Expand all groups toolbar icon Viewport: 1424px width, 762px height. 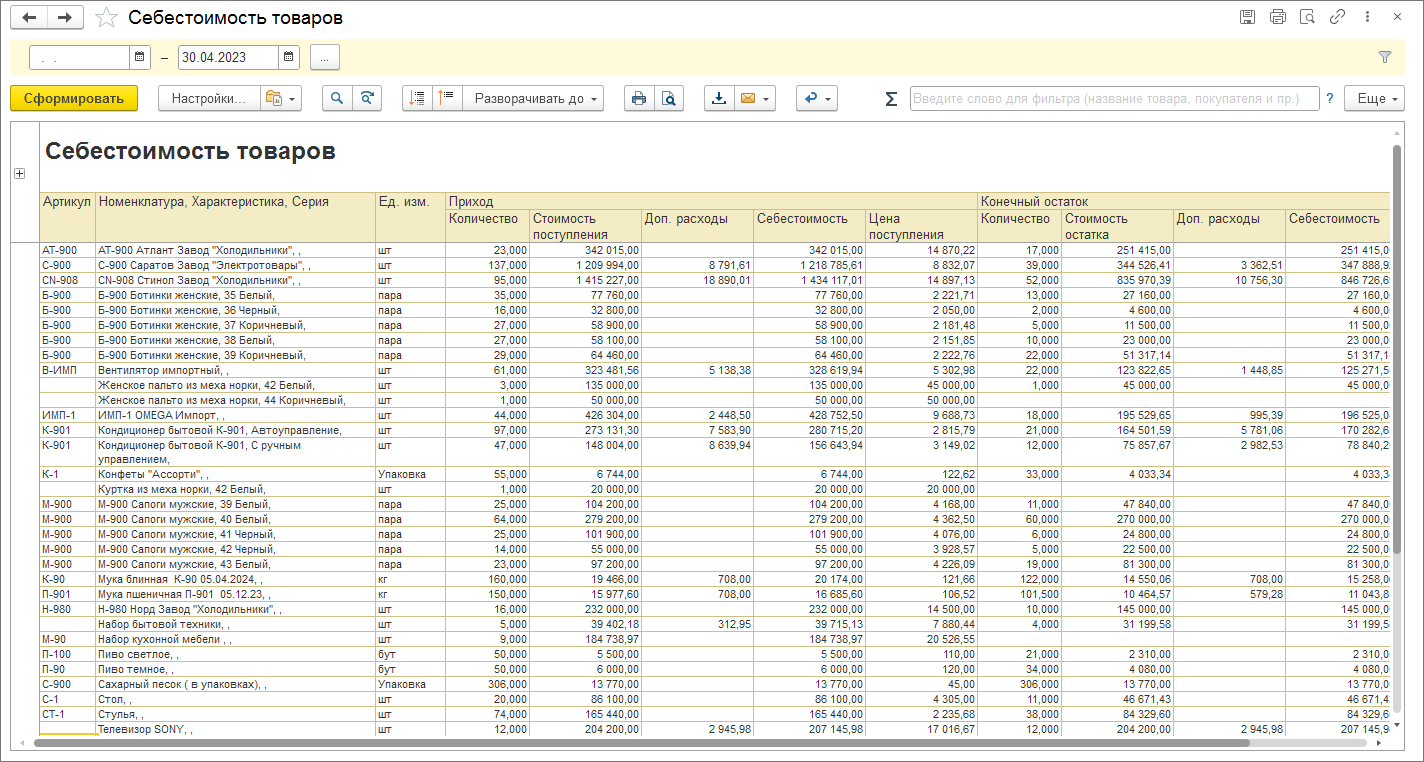coord(447,98)
